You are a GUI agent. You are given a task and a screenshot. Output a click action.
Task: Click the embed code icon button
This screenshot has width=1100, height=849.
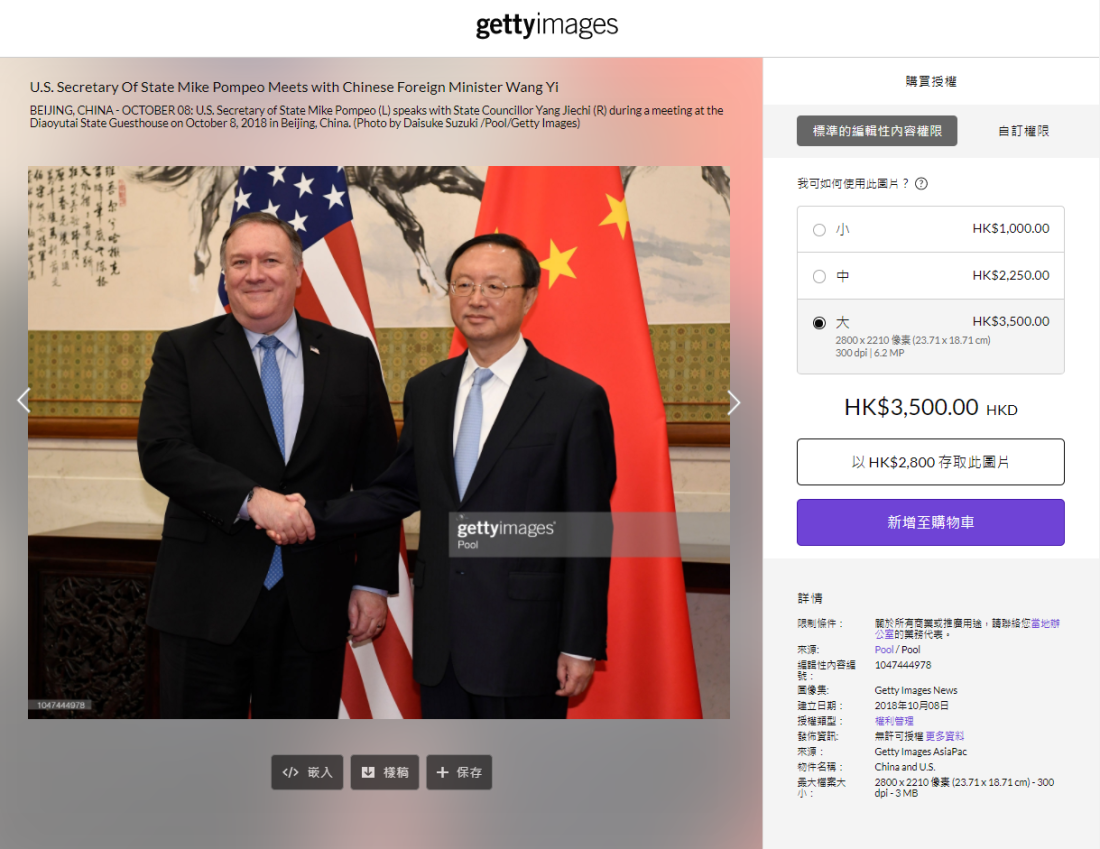tap(307, 772)
